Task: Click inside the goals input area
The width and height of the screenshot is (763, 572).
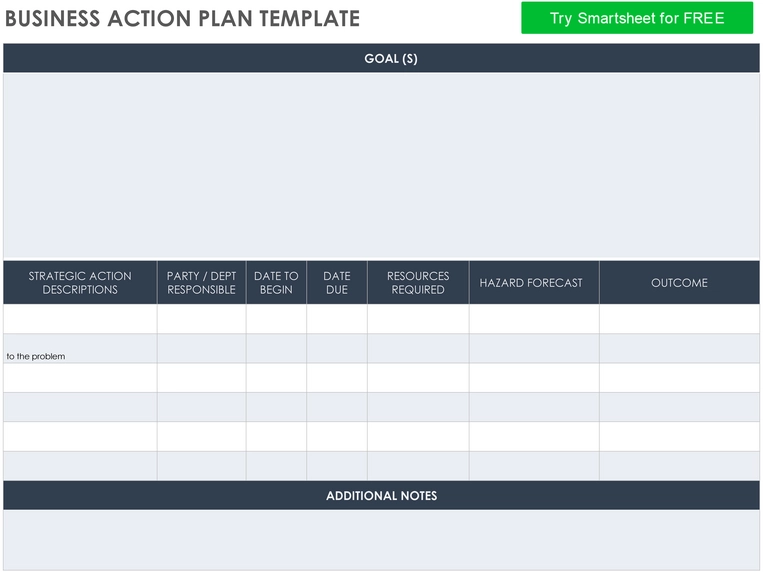Action: (382, 166)
